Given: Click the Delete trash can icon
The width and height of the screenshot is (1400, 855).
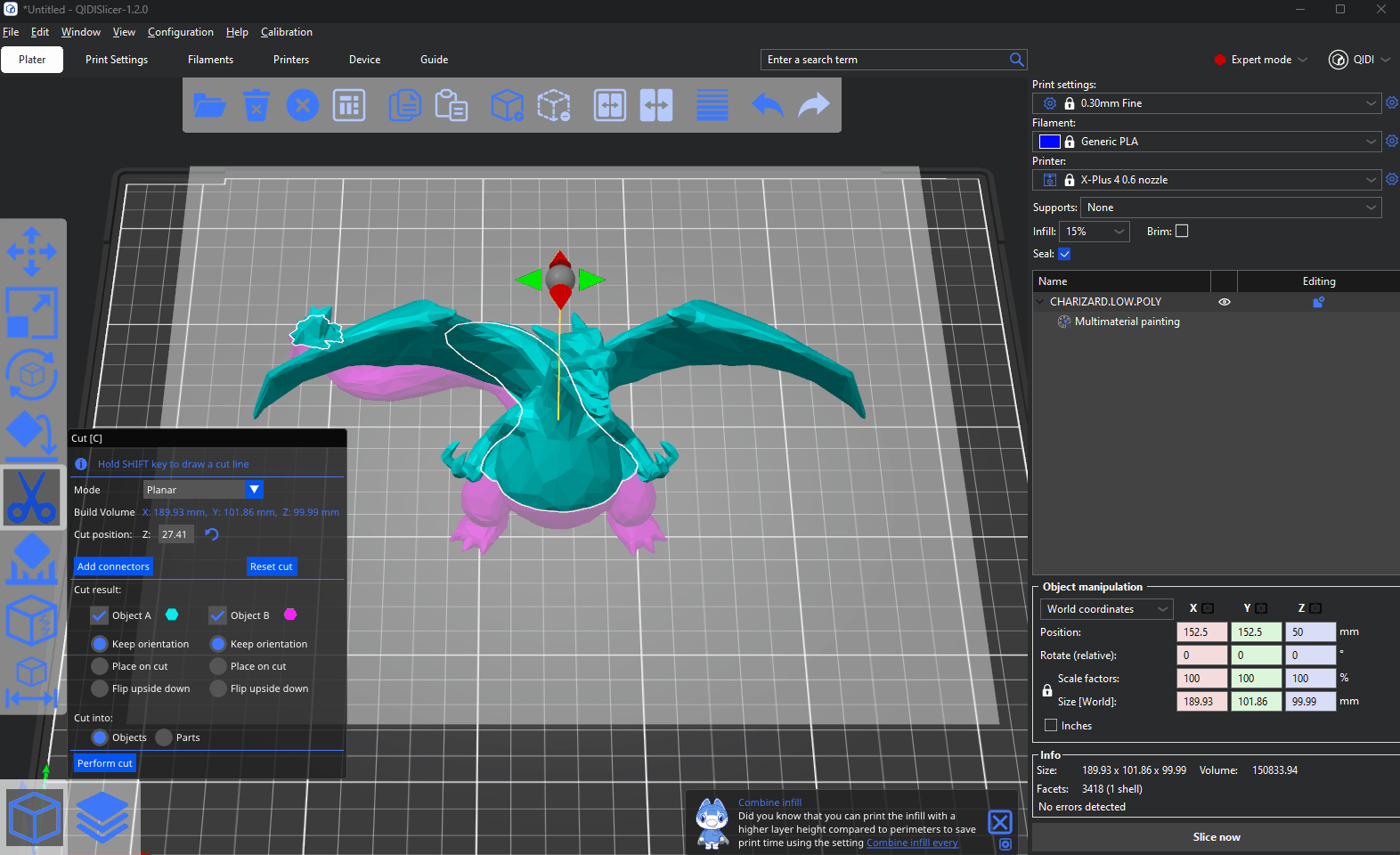Looking at the screenshot, I should click(x=256, y=105).
